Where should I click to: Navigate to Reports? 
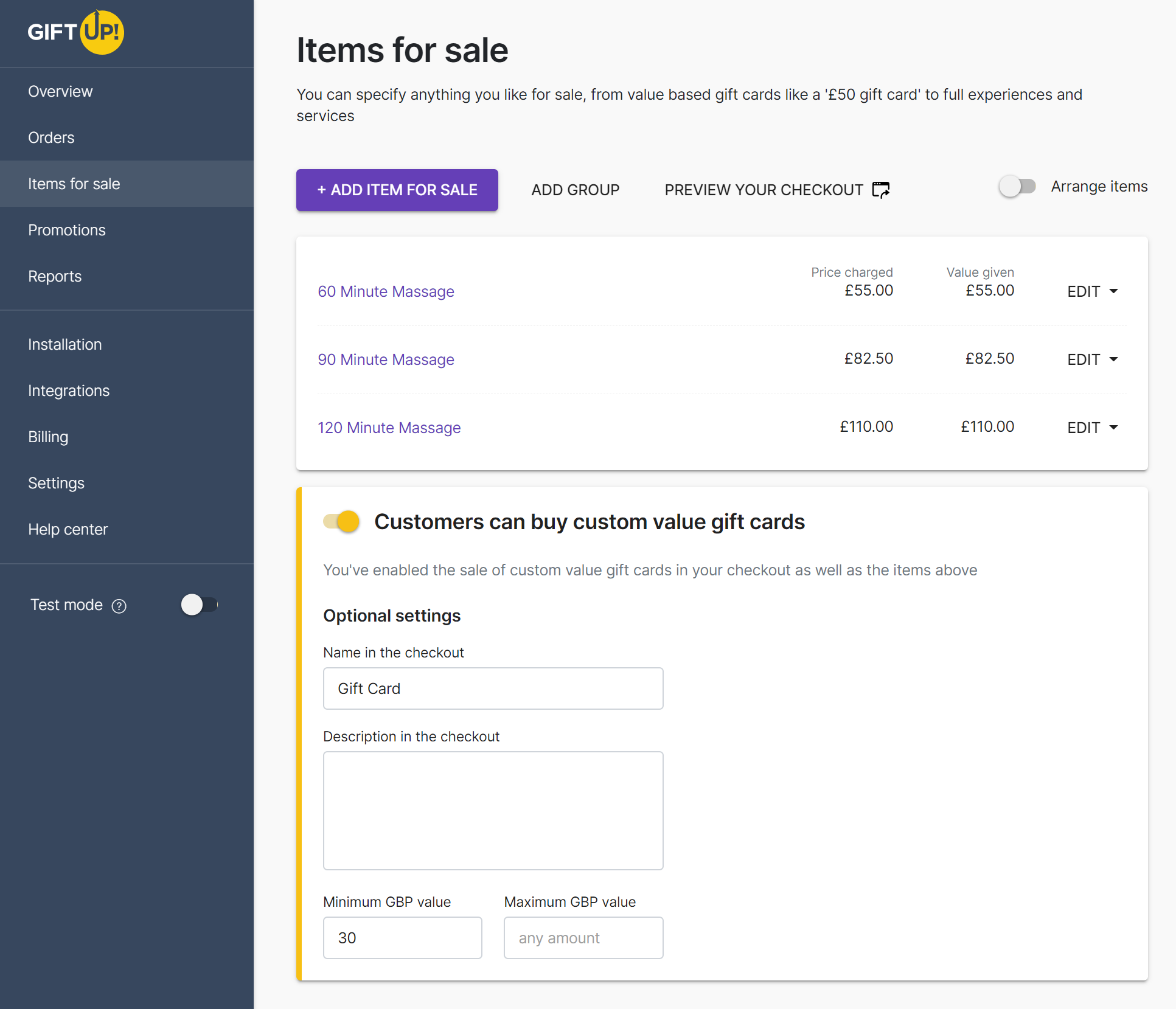(x=127, y=276)
